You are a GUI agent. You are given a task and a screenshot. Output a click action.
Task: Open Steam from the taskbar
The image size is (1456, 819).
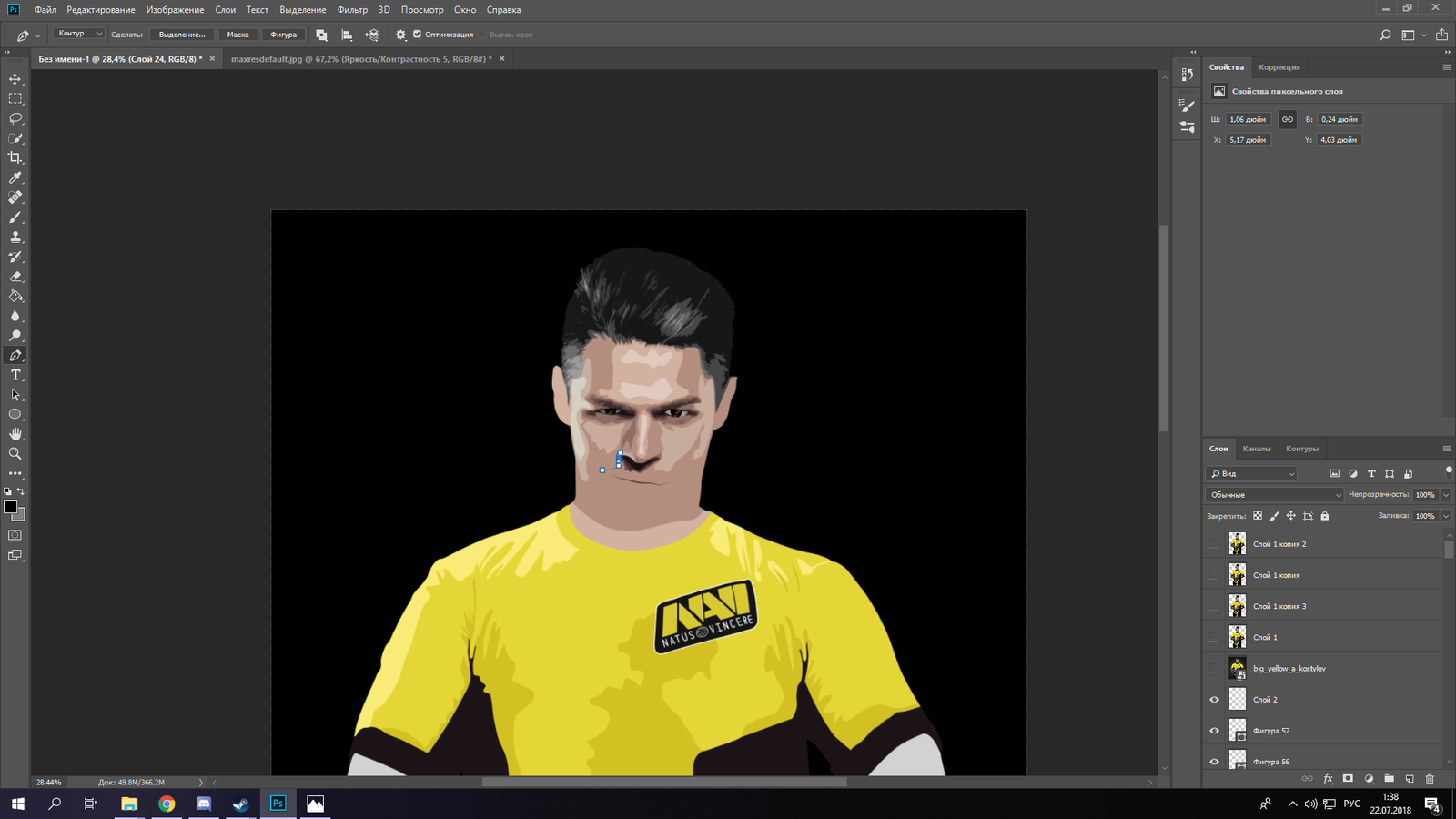tap(240, 804)
